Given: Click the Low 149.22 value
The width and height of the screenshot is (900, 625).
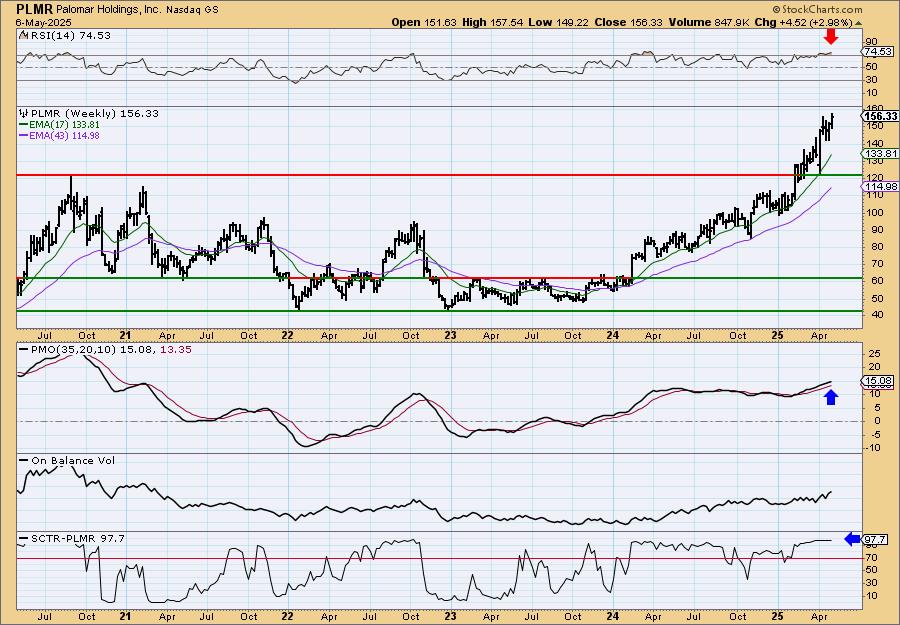Looking at the screenshot, I should 558,22.
